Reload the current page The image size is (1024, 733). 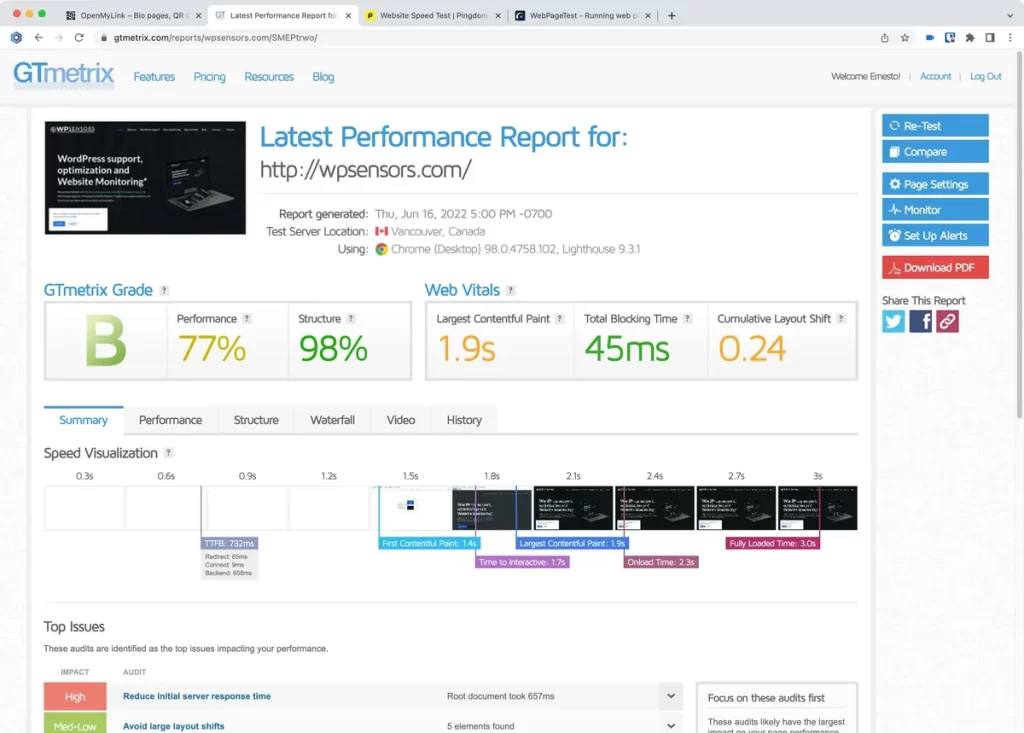click(79, 38)
